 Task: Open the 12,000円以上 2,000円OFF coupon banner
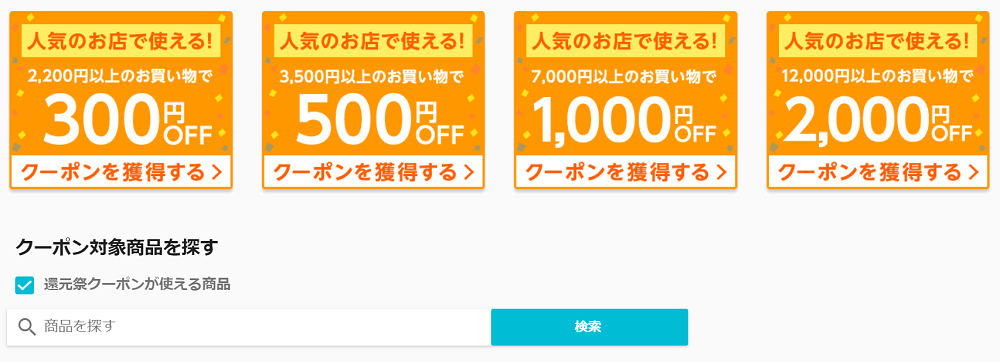tap(878, 100)
